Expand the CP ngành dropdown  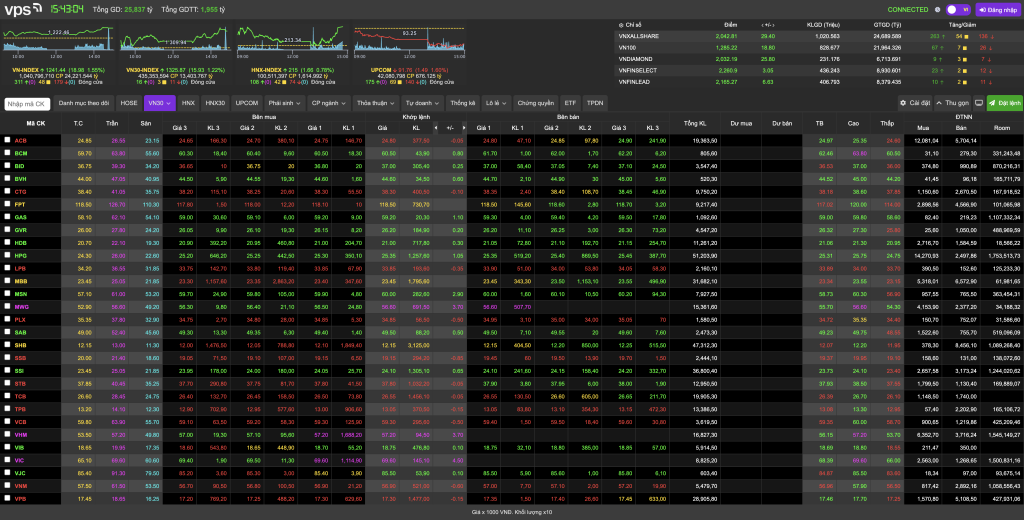pos(329,103)
